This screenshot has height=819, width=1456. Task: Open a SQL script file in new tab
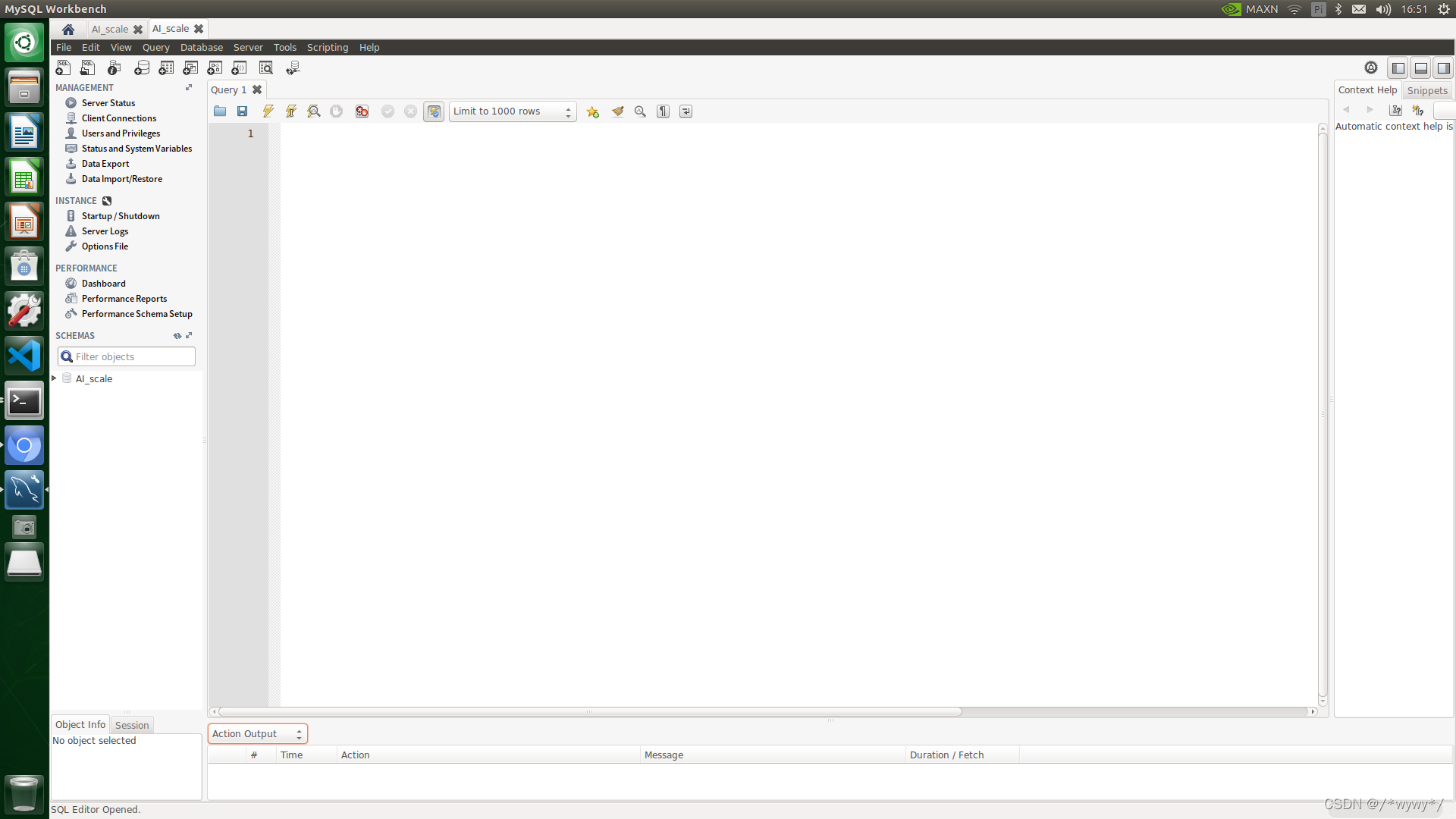(87, 67)
